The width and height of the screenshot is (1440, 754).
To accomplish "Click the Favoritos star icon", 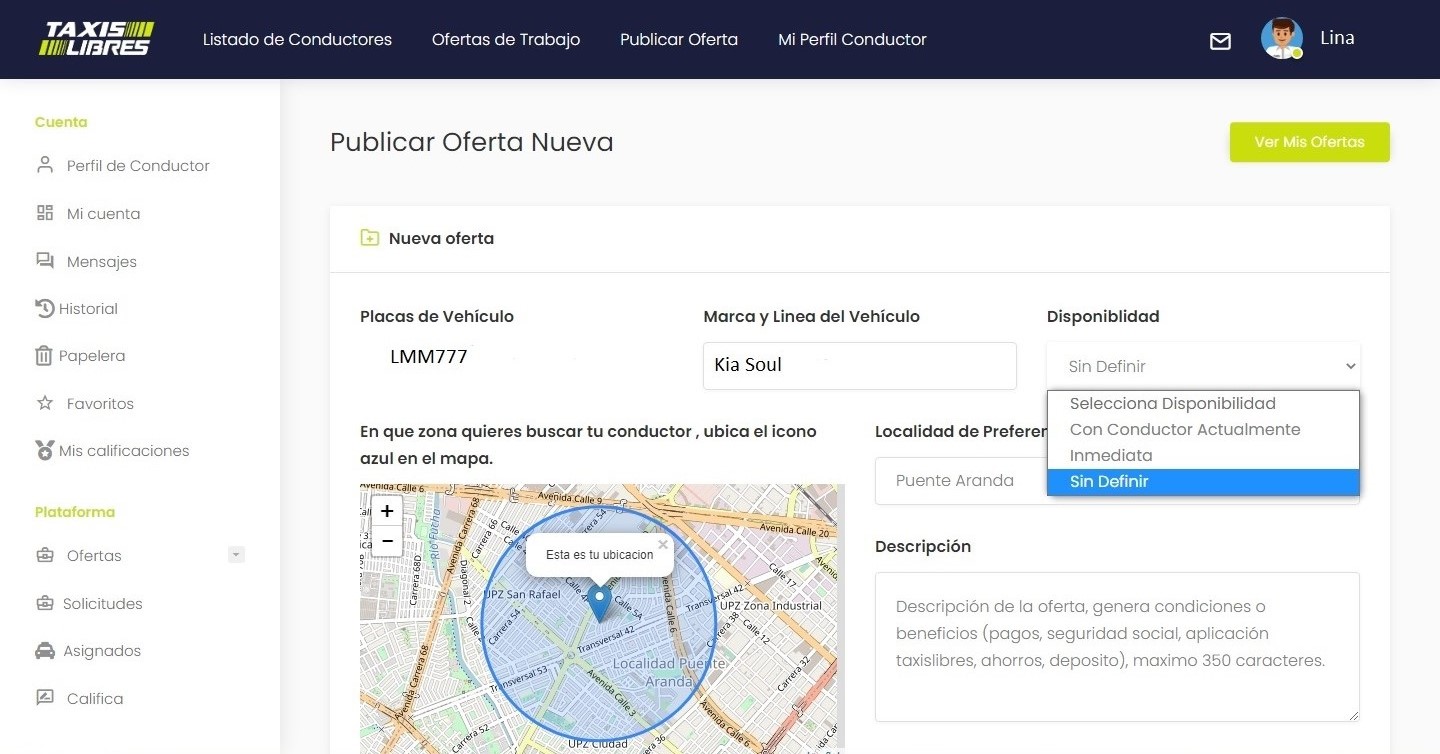I will [45, 403].
